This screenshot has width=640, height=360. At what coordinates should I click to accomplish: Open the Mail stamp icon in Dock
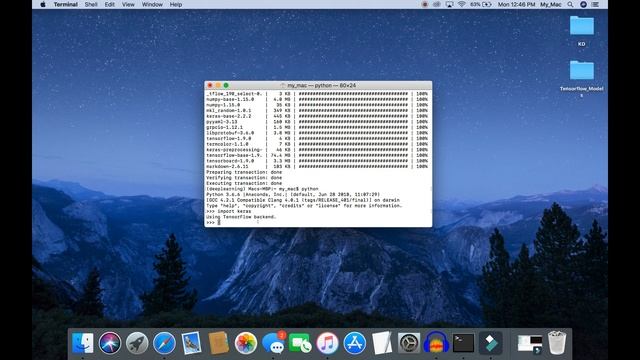191,342
